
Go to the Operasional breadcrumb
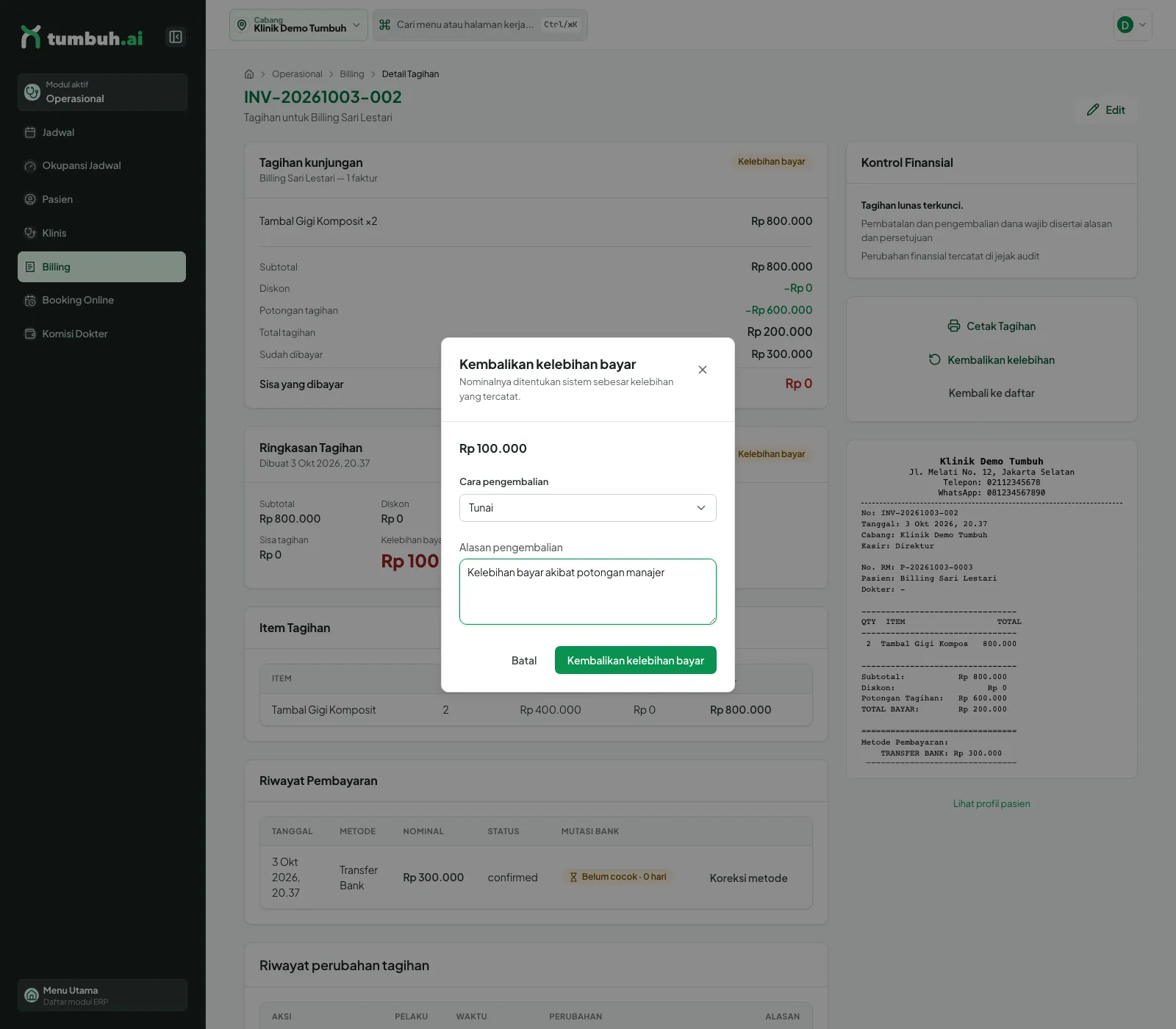pos(297,74)
